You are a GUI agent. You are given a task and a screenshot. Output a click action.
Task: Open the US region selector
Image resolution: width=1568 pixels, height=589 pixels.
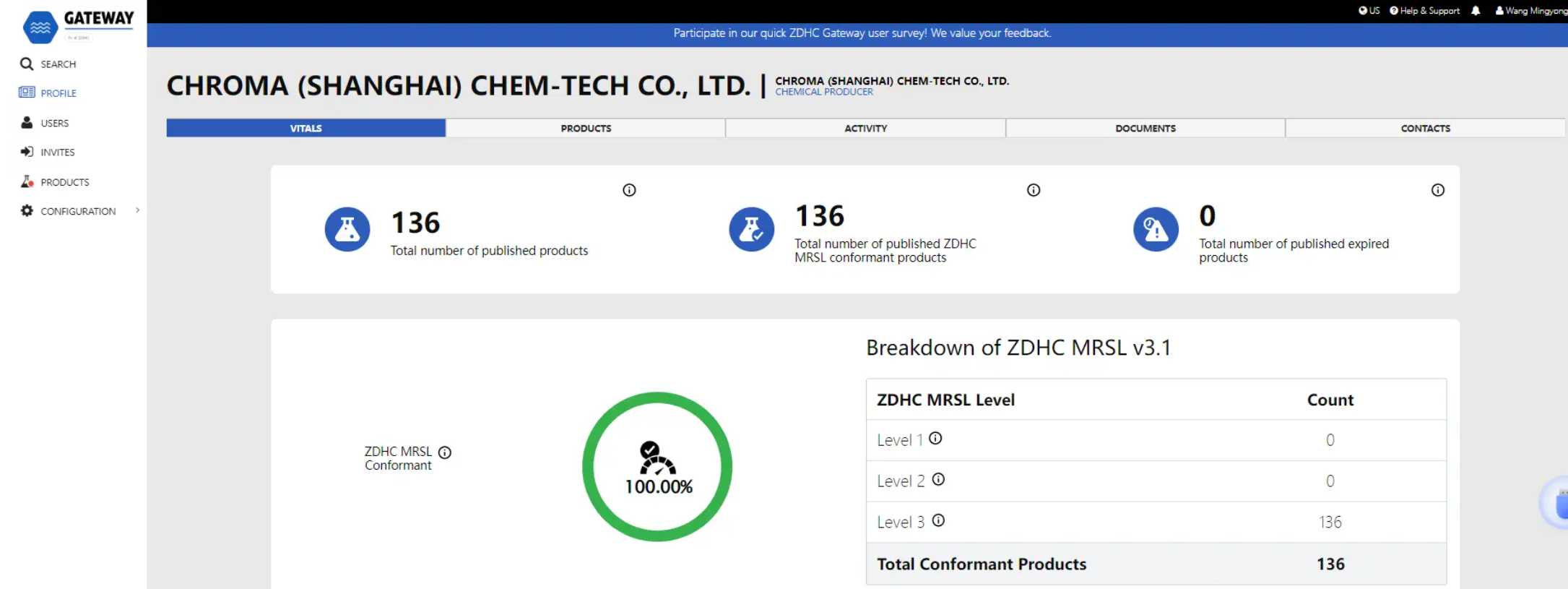tap(1369, 11)
